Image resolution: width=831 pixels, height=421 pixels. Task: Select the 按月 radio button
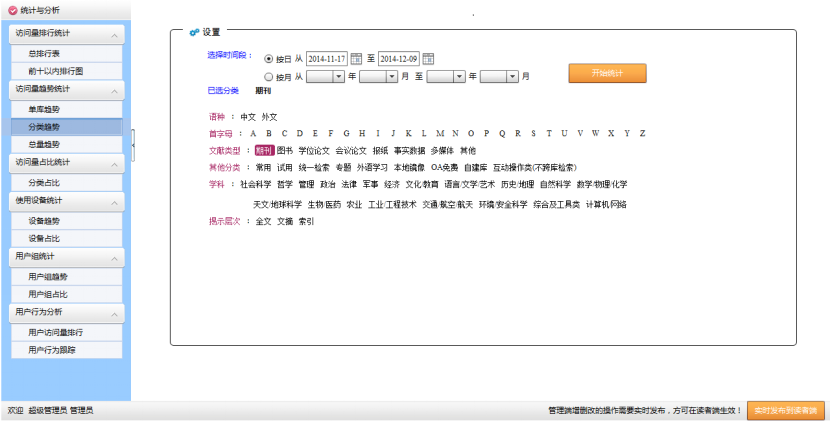(x=268, y=76)
